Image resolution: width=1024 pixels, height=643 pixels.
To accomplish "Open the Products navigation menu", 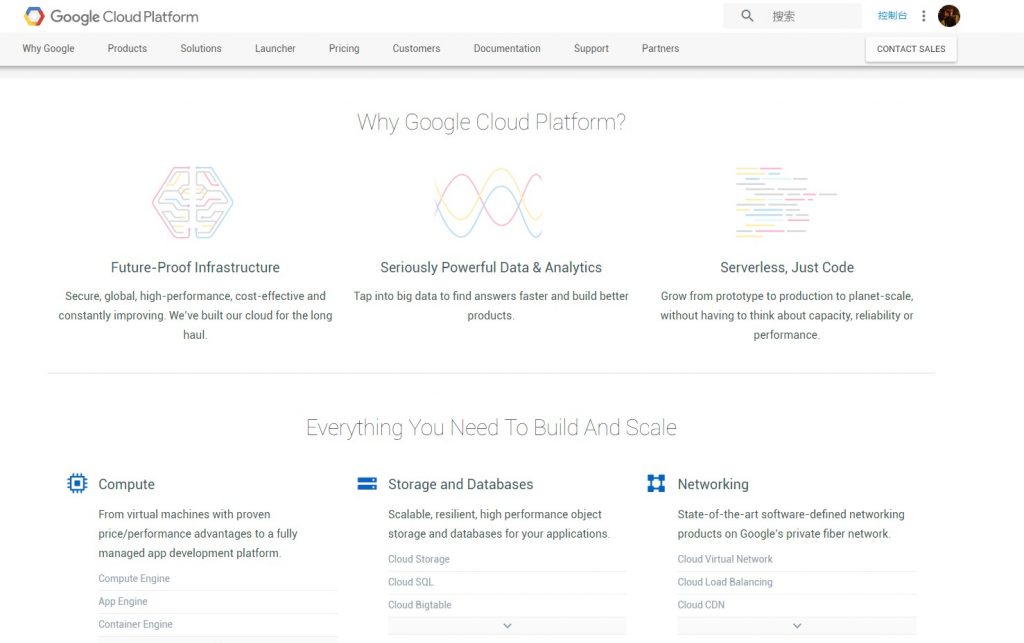I will [127, 48].
